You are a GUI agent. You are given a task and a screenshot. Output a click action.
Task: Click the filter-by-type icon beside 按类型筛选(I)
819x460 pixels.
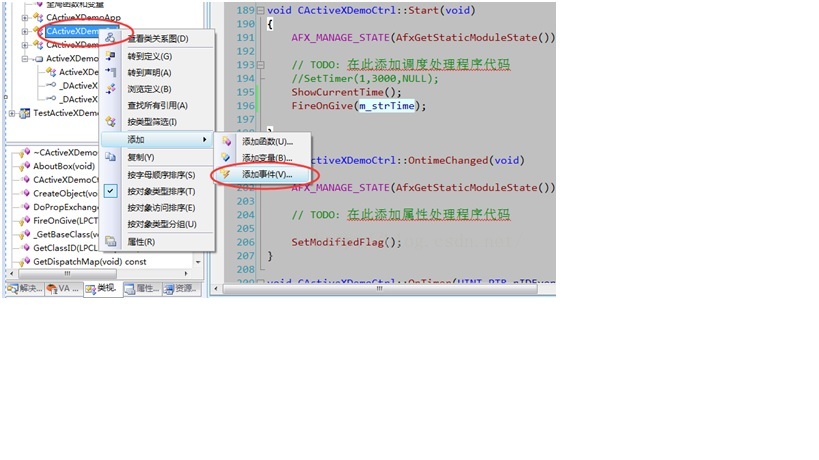110,122
